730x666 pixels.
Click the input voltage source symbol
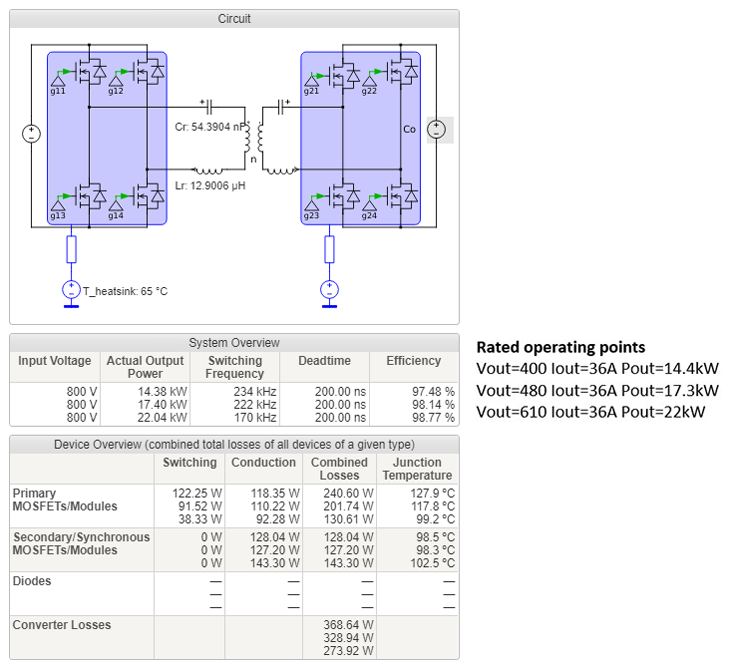click(30, 134)
